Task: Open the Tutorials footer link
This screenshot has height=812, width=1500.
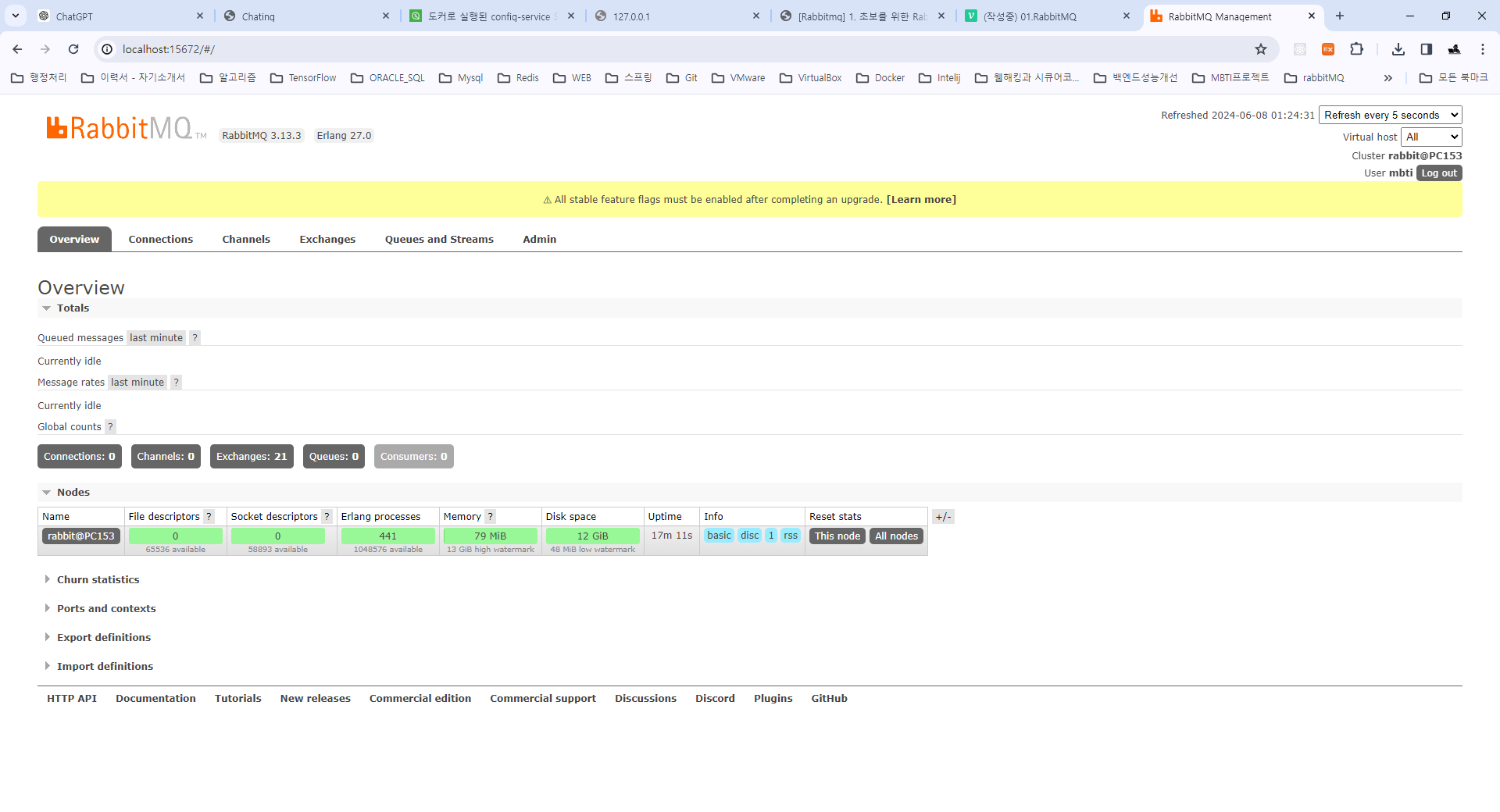Action: (x=238, y=699)
